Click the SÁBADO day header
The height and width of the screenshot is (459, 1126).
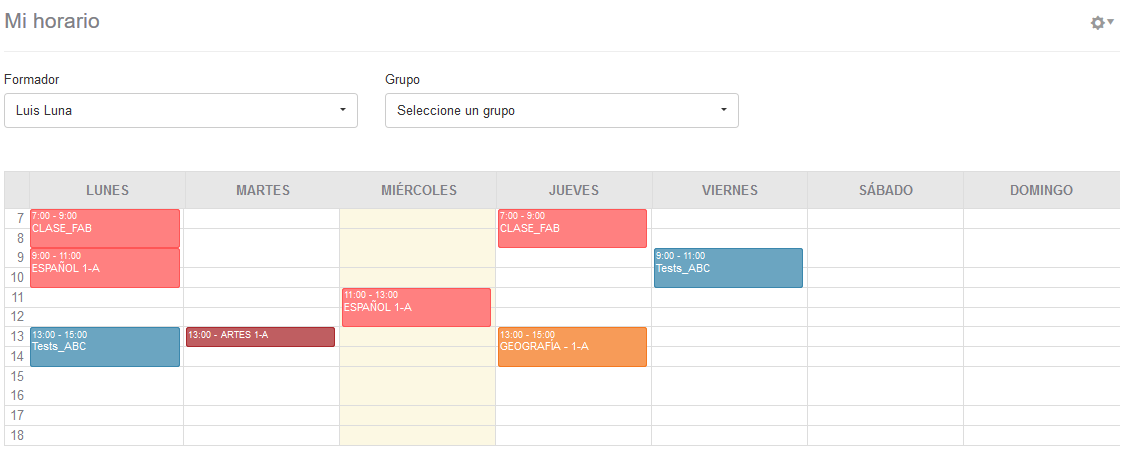[885, 190]
